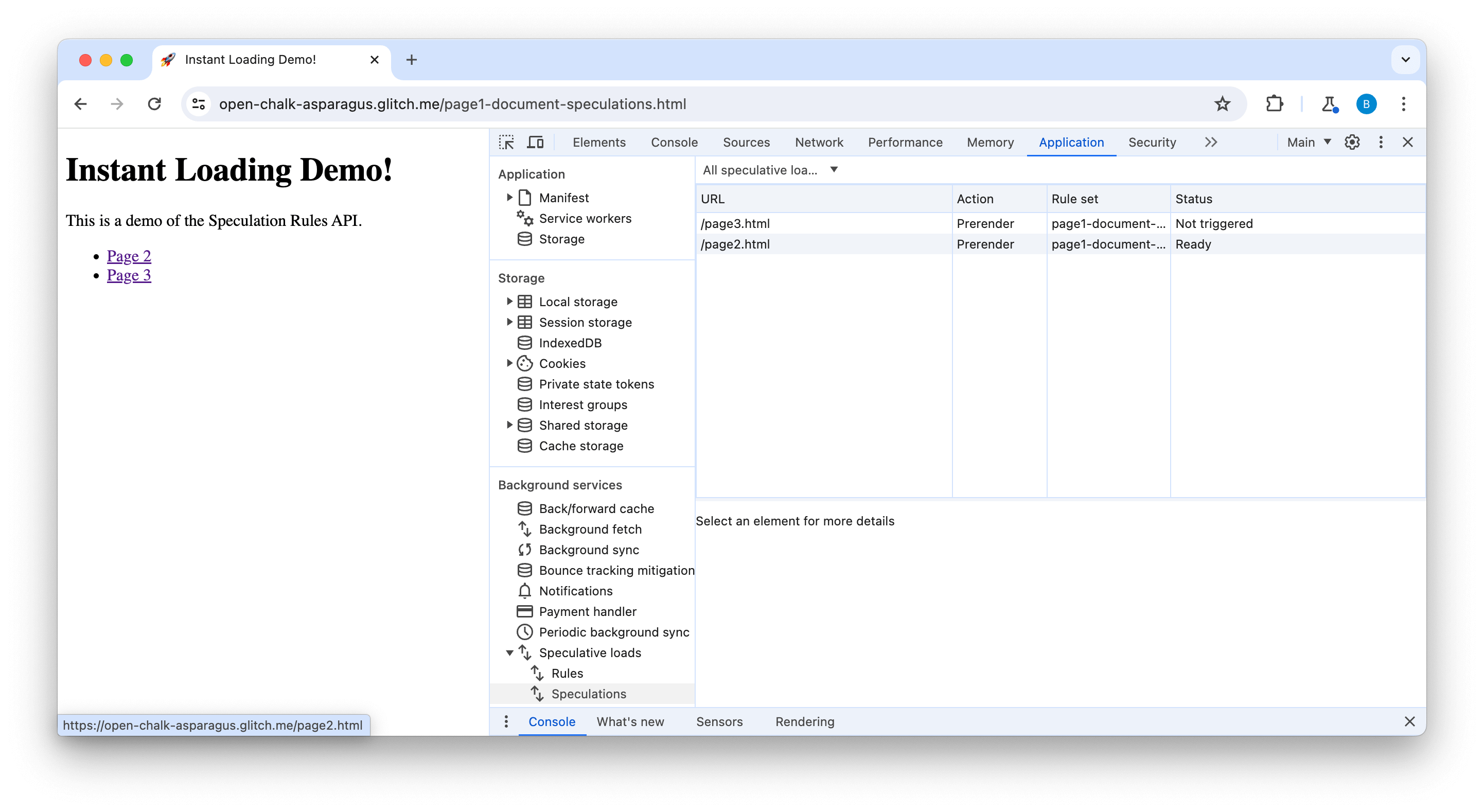Open the All speculative loads dropdown

coord(770,170)
